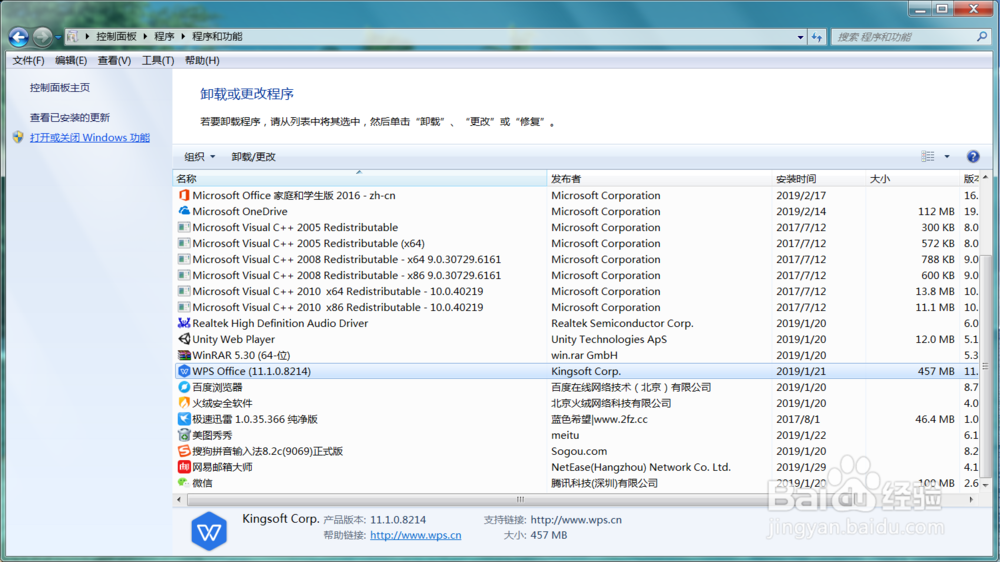
Task: Open 查看已安装的更新 link
Action: 70,117
